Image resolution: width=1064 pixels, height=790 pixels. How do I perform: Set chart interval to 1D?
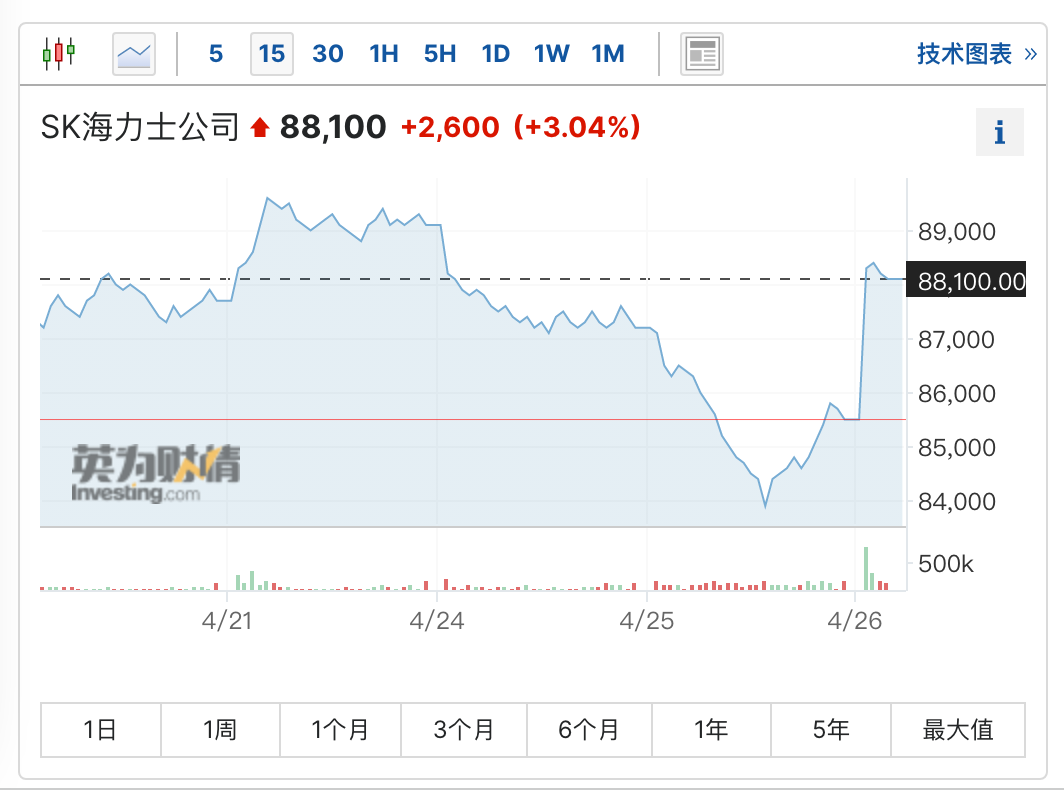pos(496,53)
